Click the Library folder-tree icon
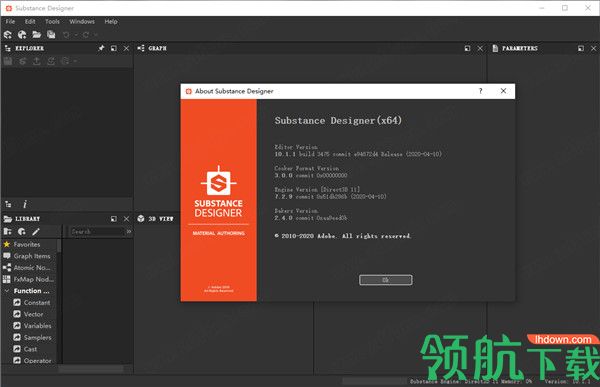Image resolution: width=600 pixels, height=387 pixels. click(8, 232)
